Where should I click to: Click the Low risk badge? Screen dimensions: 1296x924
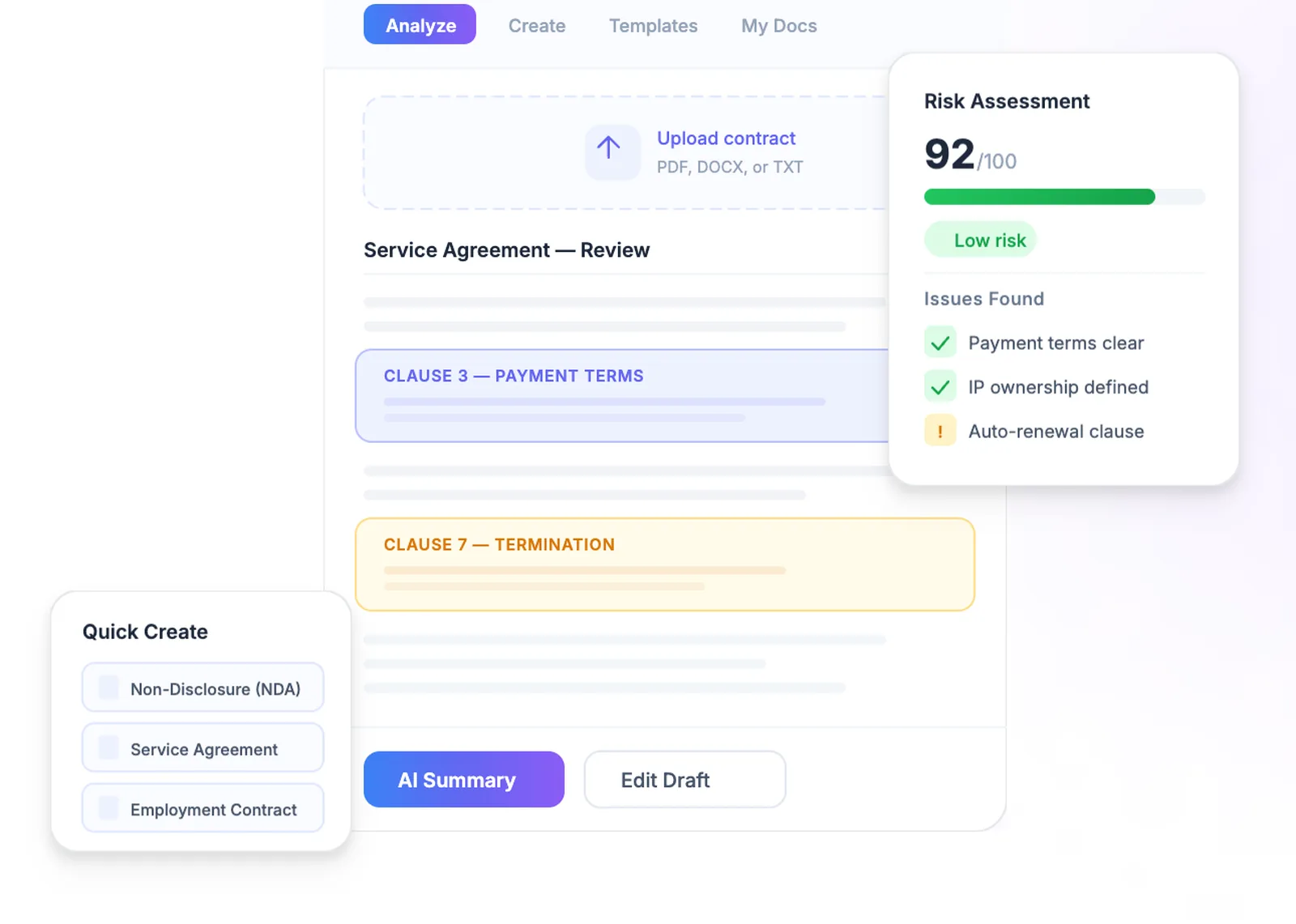[981, 240]
